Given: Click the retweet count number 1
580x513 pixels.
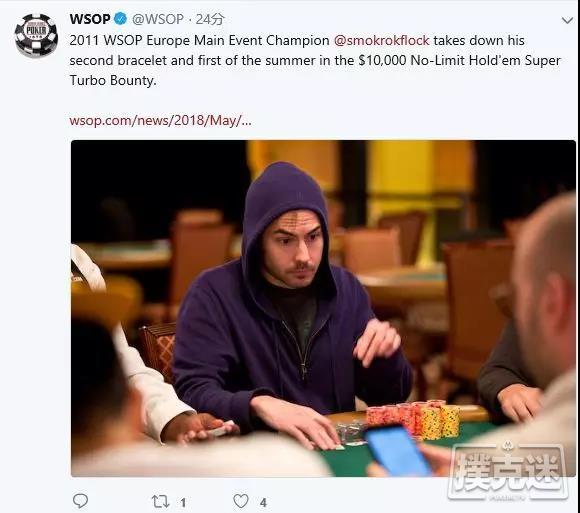Looking at the screenshot, I should [183, 503].
